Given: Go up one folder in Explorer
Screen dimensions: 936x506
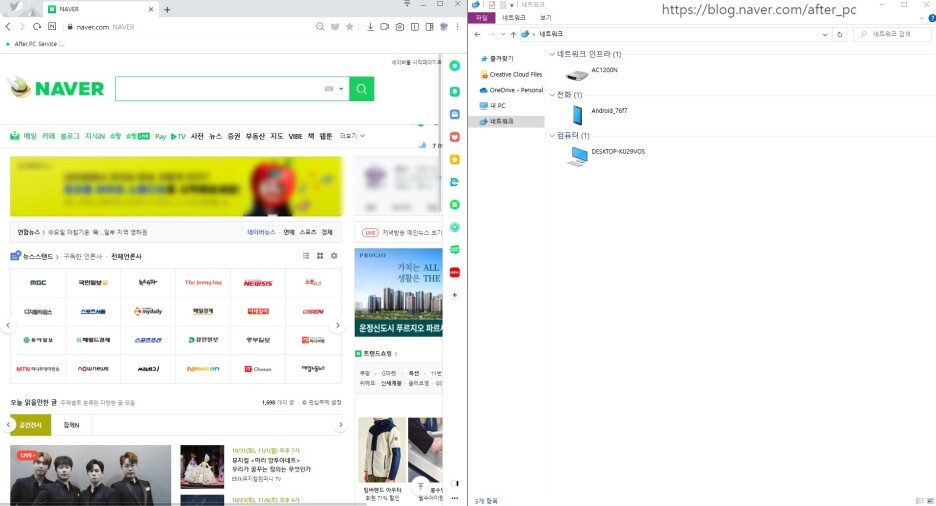Looking at the screenshot, I should 513,35.
